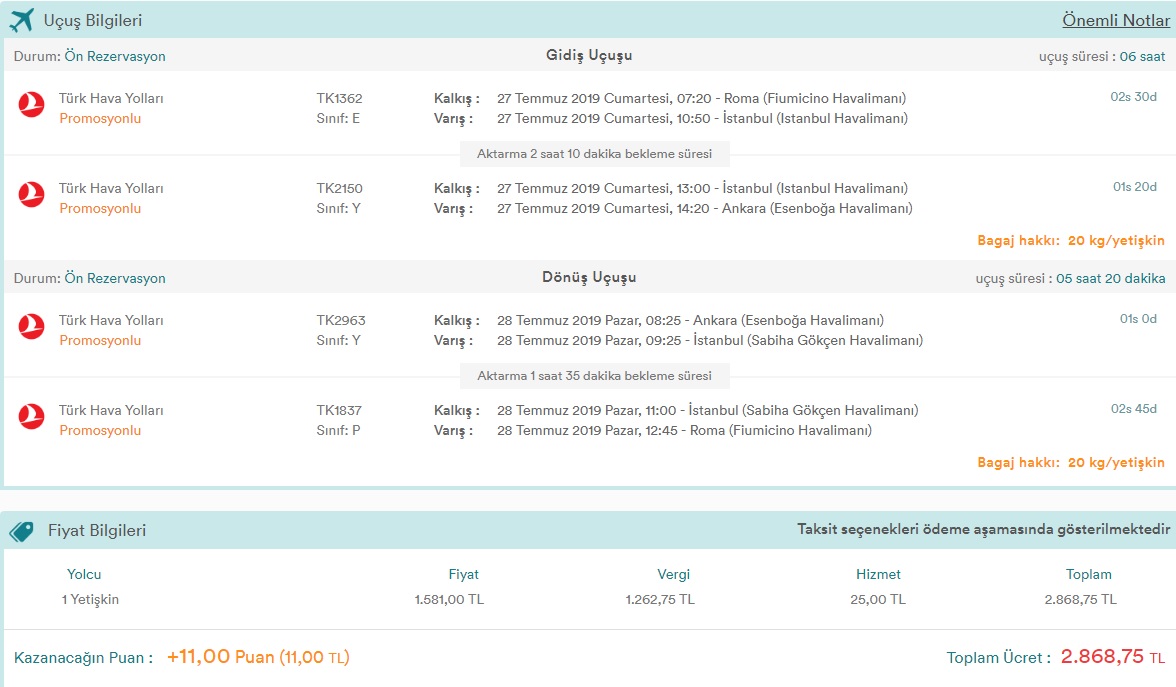Select the Dönüş Uçuşu heading
1176x687 pixels.
(589, 278)
